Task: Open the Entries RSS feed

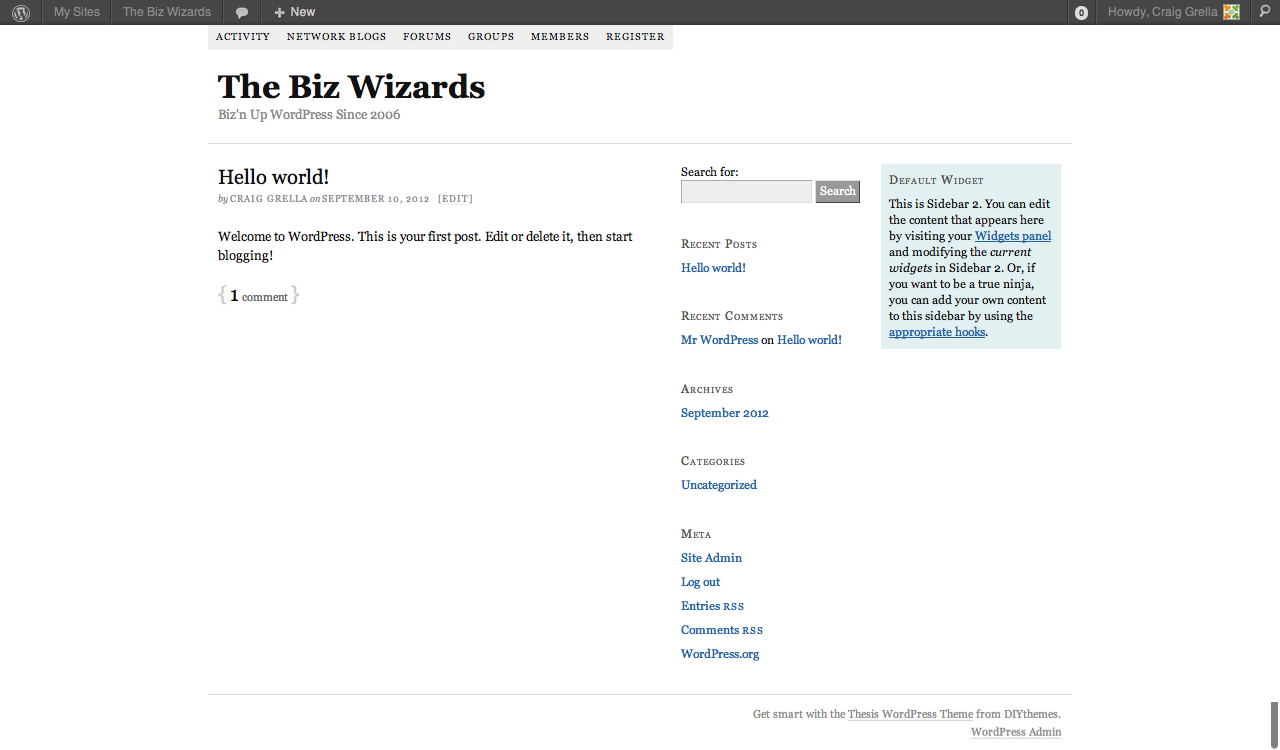Action: pos(712,606)
